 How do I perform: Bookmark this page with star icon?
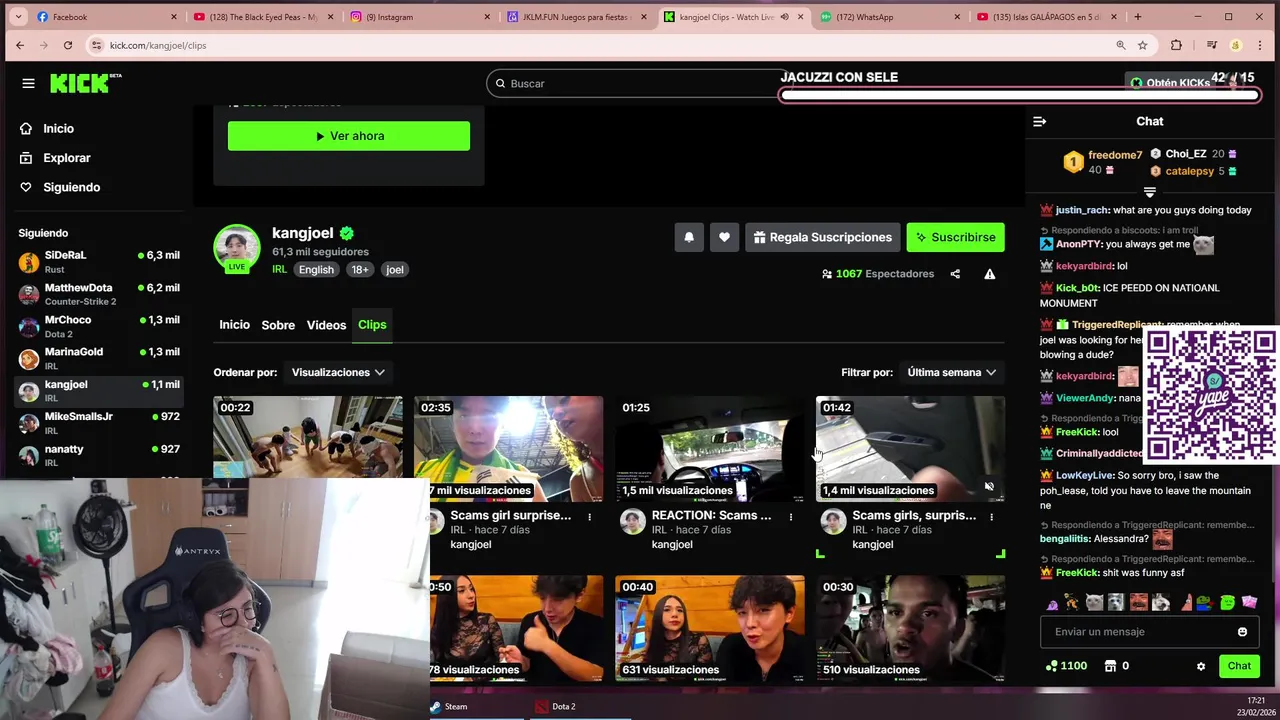[x=1142, y=45]
